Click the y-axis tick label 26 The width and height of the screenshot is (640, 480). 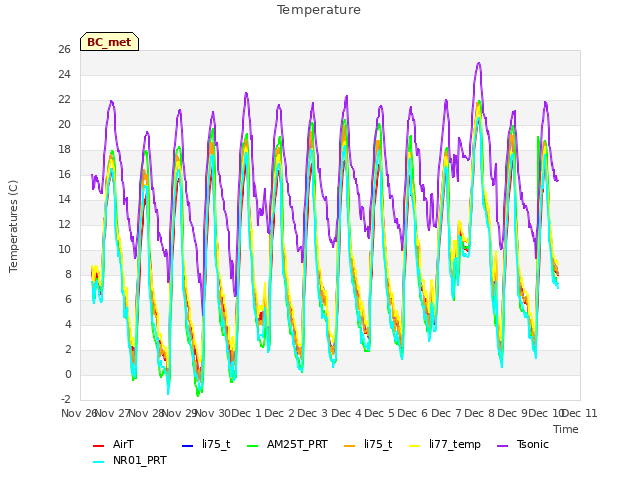(64, 49)
